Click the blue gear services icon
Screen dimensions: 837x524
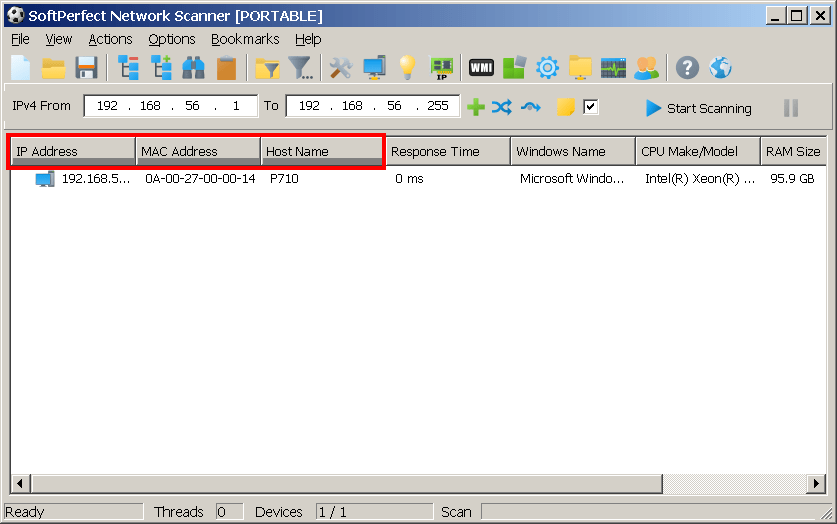coord(547,68)
